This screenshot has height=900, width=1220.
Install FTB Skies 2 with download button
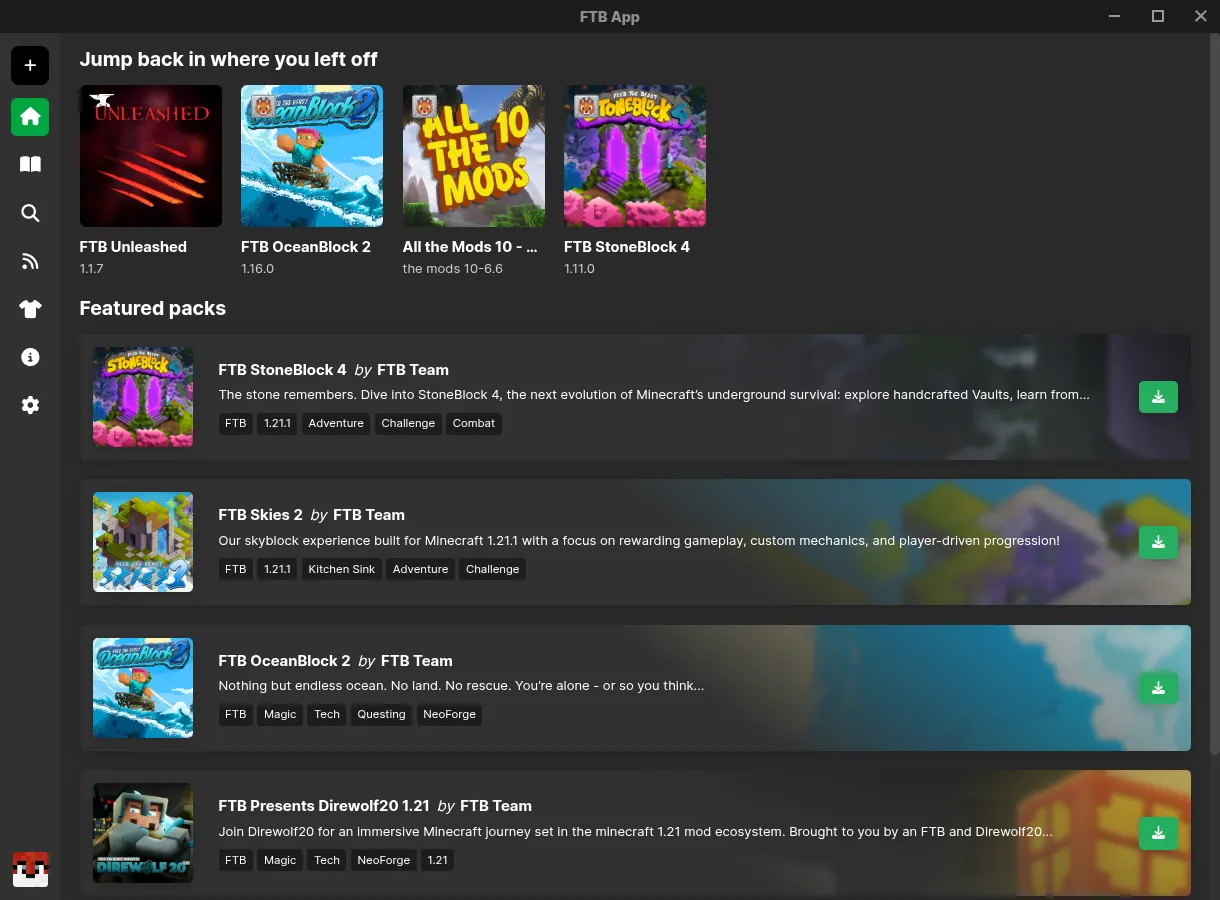tap(1158, 542)
